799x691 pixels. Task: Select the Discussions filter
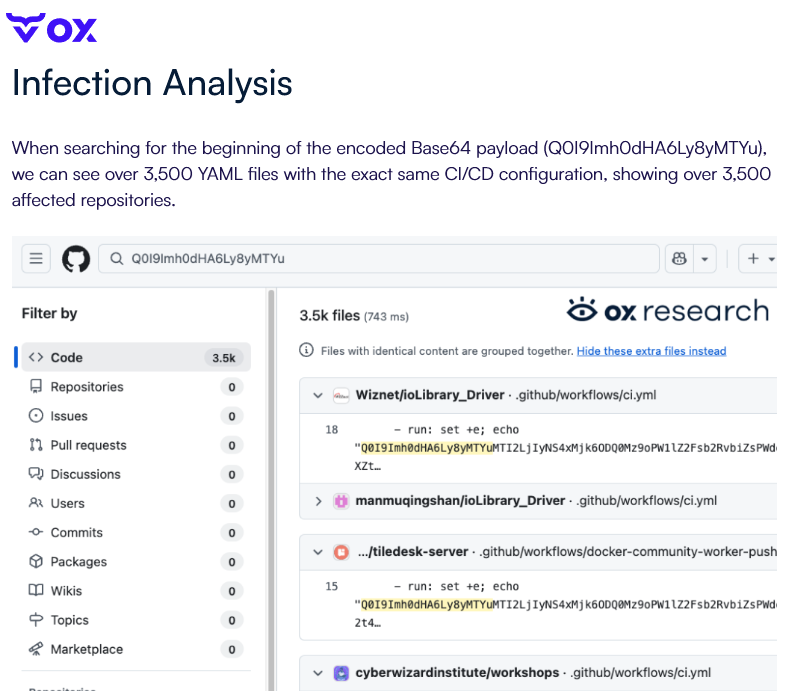click(136, 474)
